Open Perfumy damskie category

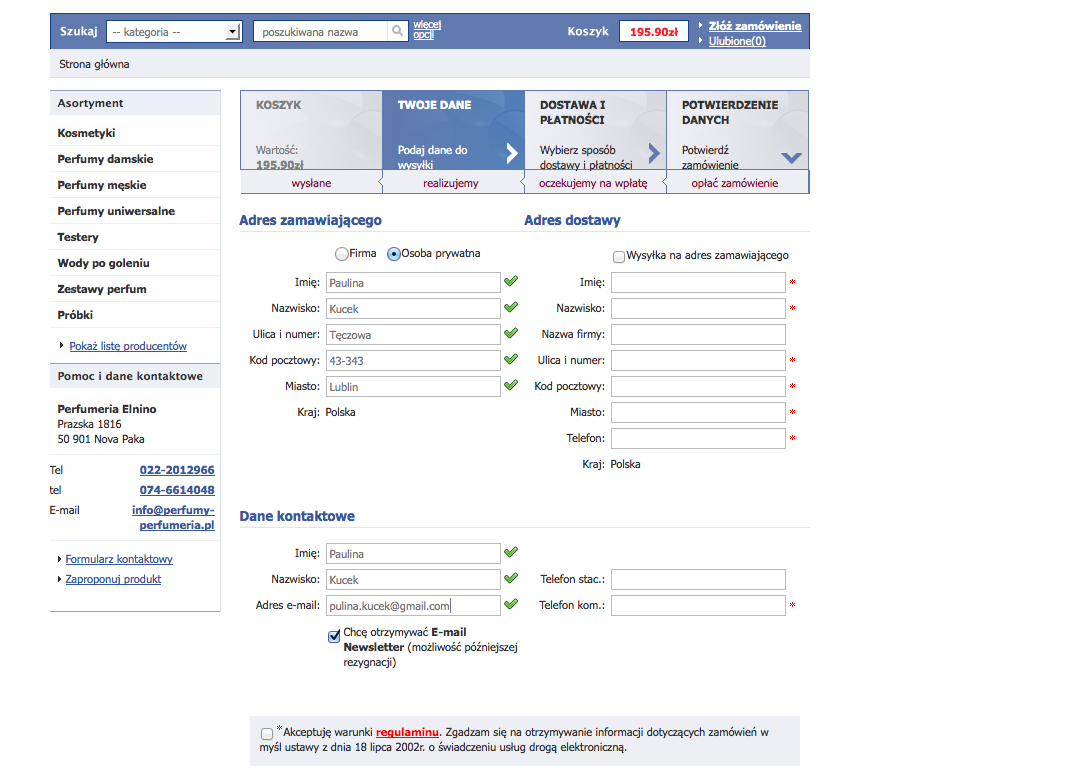coord(105,159)
